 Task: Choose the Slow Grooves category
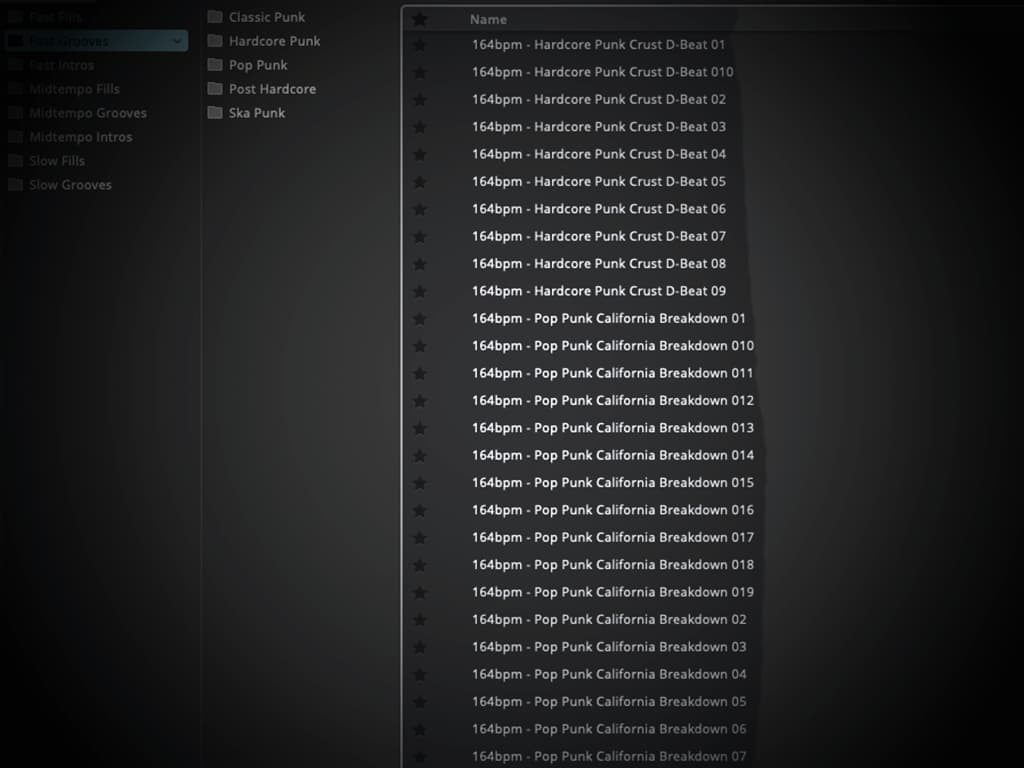point(70,185)
